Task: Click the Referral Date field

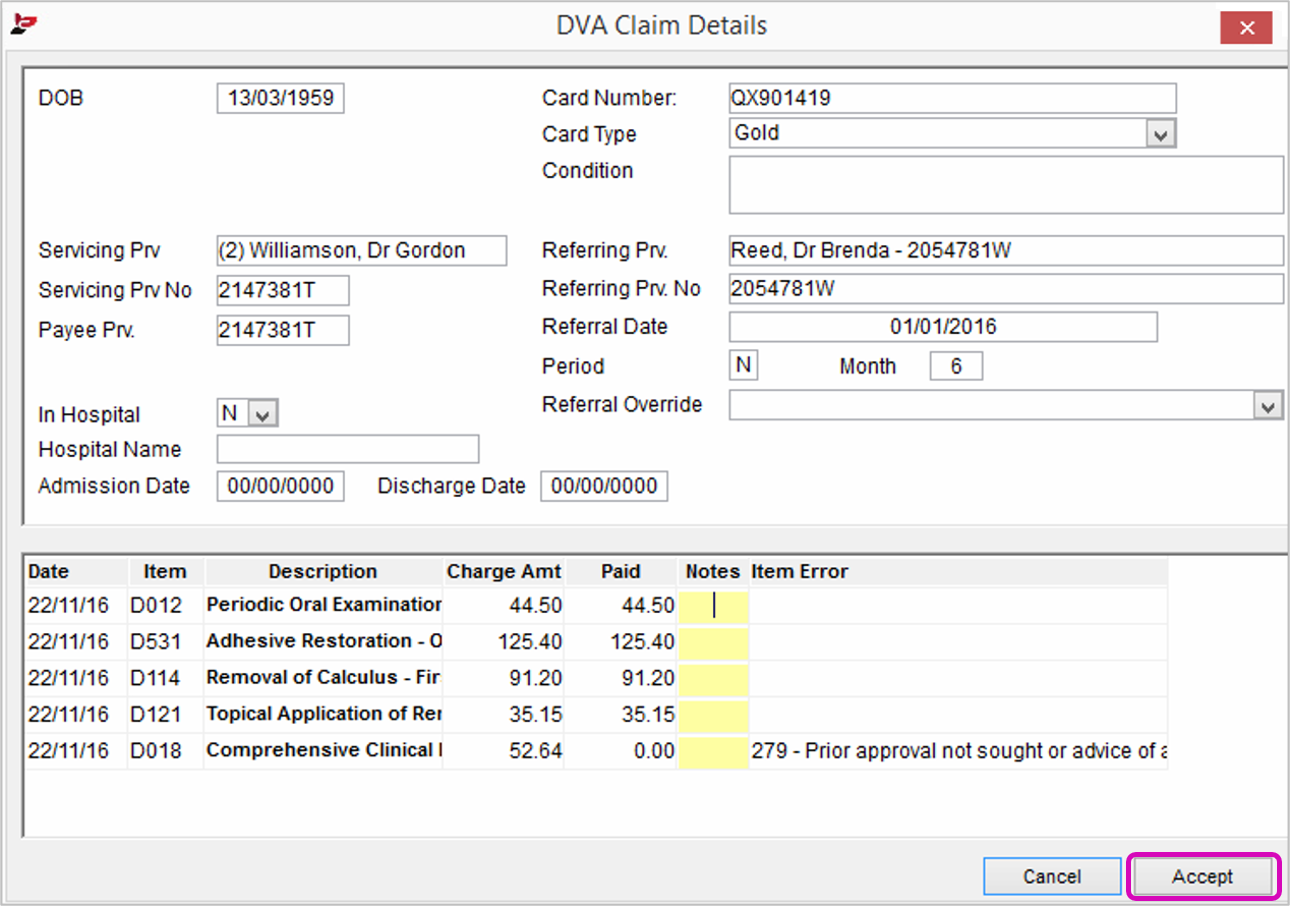Action: tap(943, 327)
